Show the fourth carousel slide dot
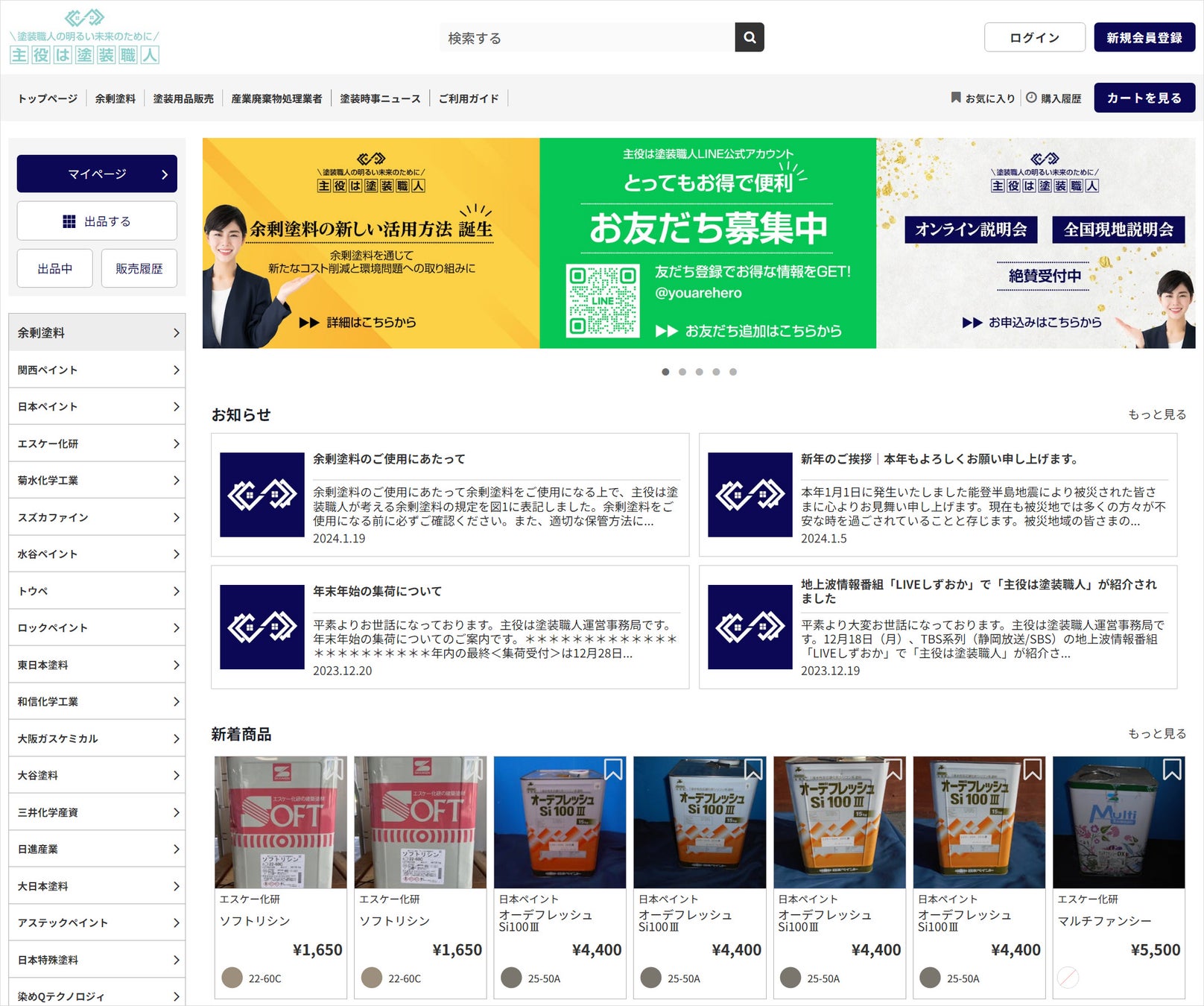The width and height of the screenshot is (1204, 1006). pyautogui.click(x=716, y=372)
